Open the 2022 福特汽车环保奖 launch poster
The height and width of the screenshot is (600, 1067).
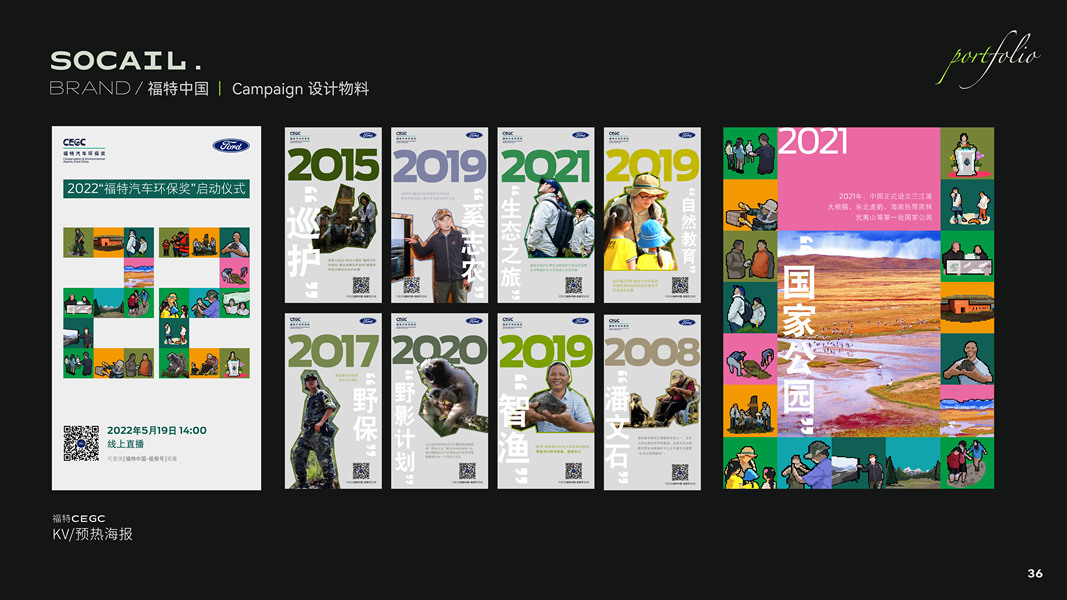157,307
